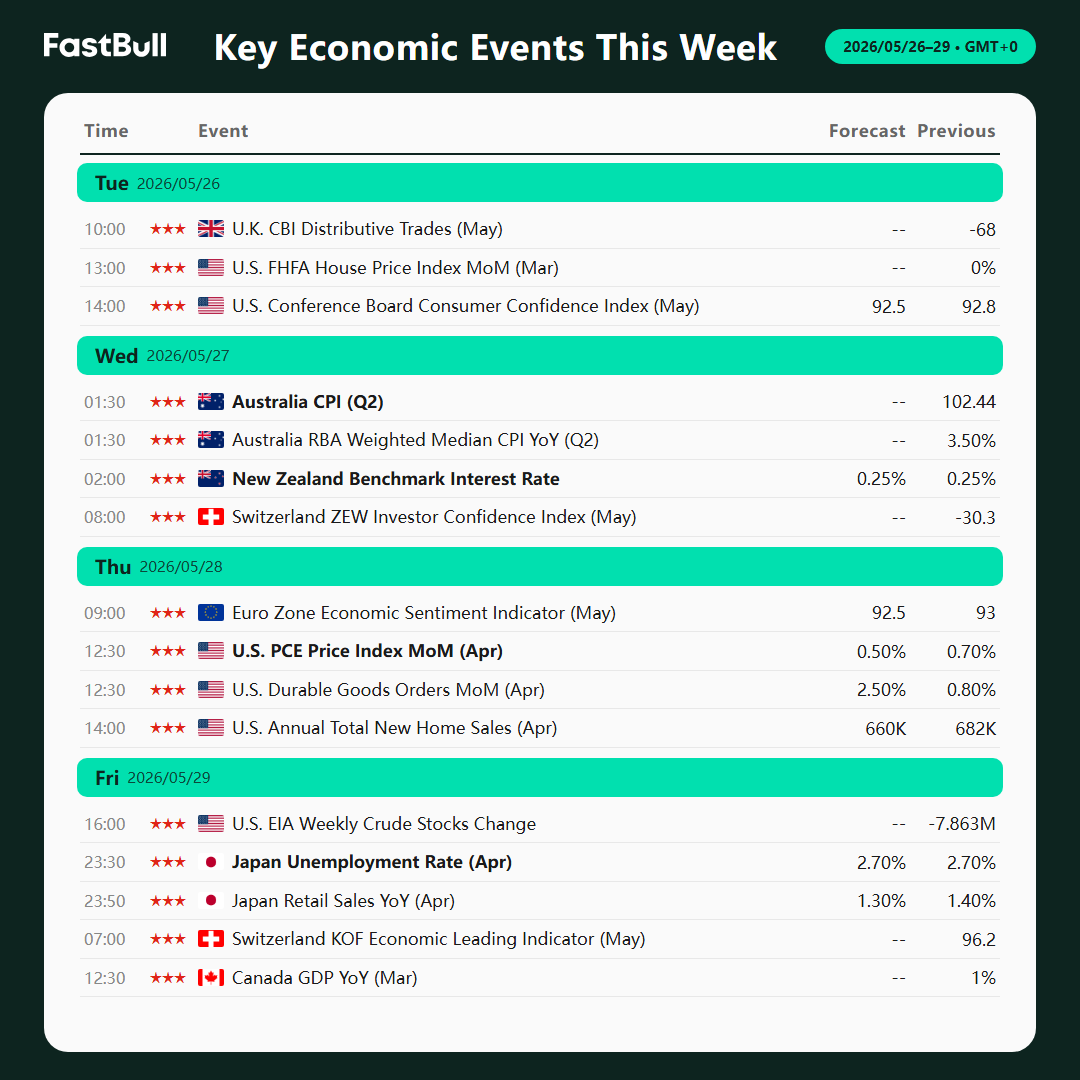The width and height of the screenshot is (1080, 1080).
Task: Click the UK flag beside CBI Distributive Trades
Action: [211, 229]
